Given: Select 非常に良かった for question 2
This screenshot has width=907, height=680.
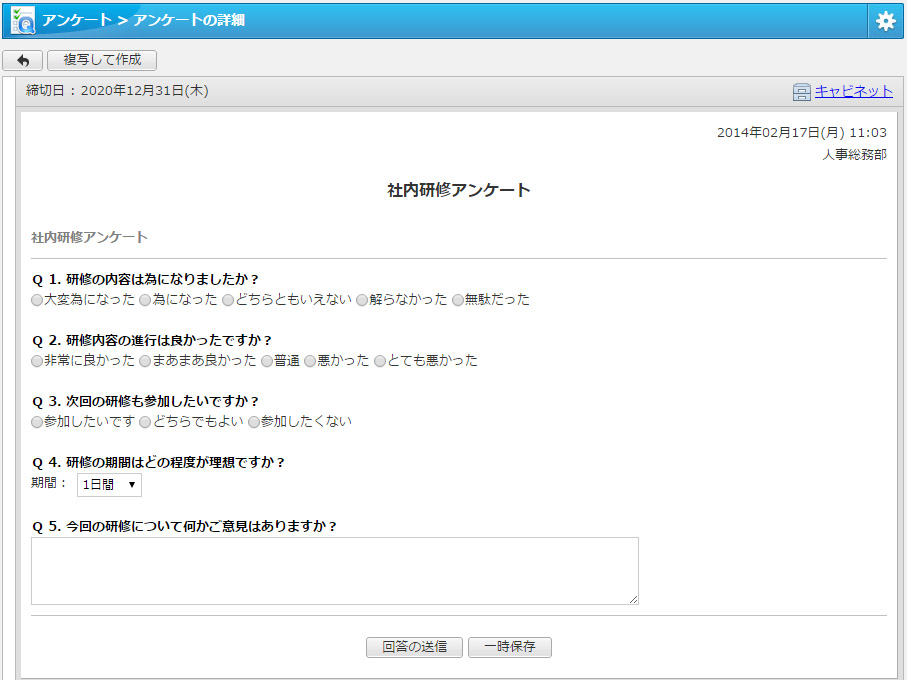Looking at the screenshot, I should (x=37, y=361).
